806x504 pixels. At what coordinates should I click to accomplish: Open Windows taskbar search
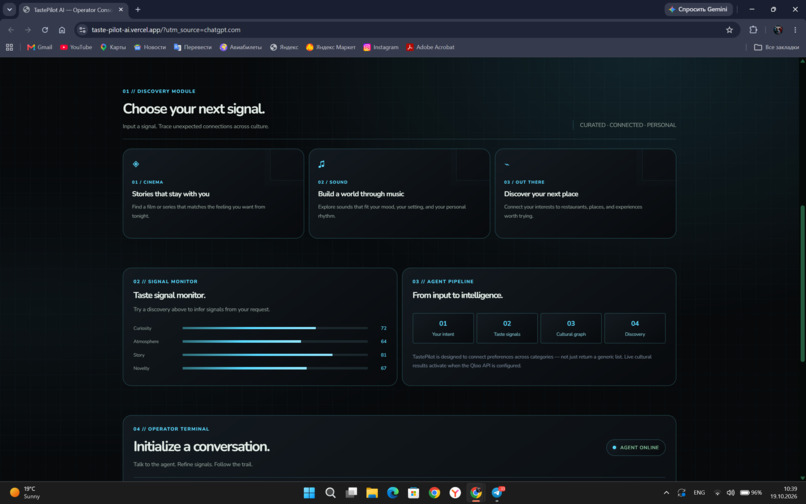point(330,493)
